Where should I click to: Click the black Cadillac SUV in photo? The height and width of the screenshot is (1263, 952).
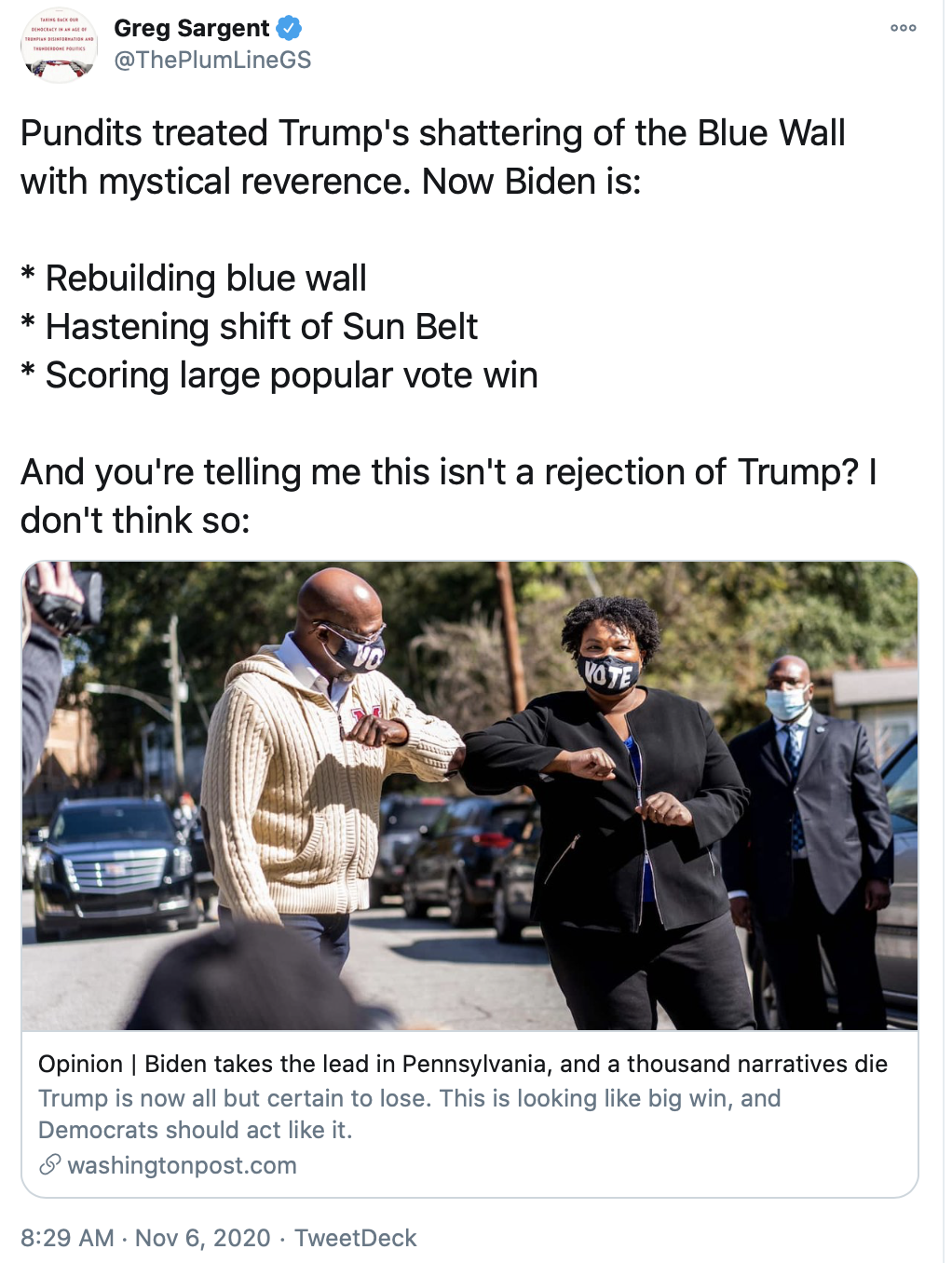[115, 862]
